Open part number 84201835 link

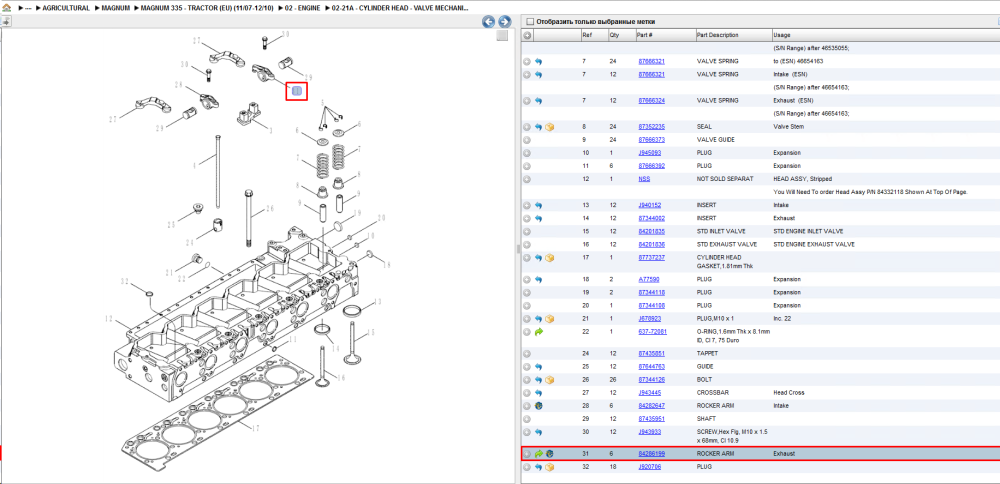652,231
